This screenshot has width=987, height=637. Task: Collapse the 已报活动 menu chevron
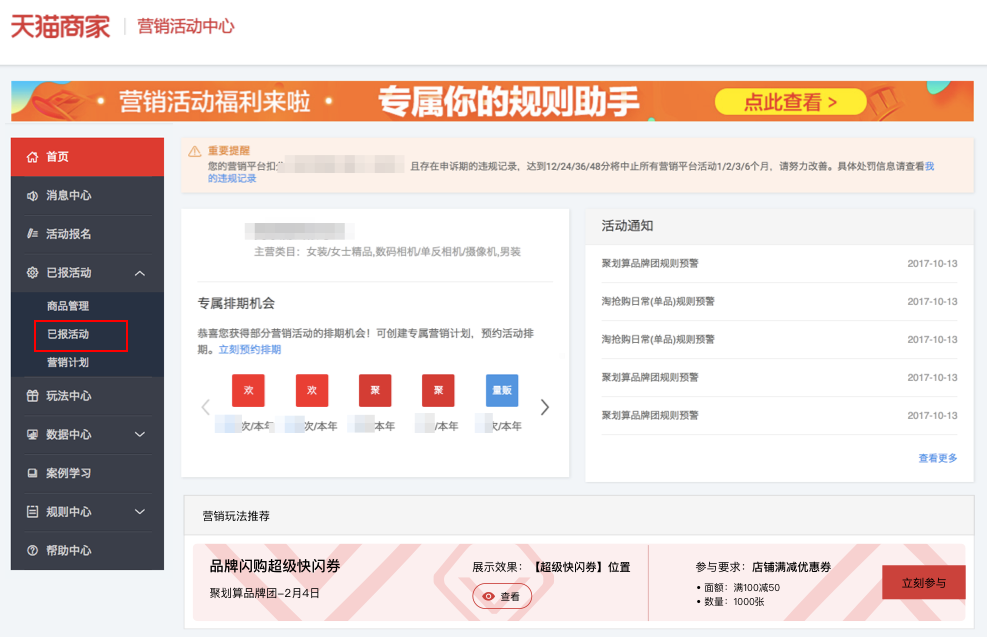140,273
